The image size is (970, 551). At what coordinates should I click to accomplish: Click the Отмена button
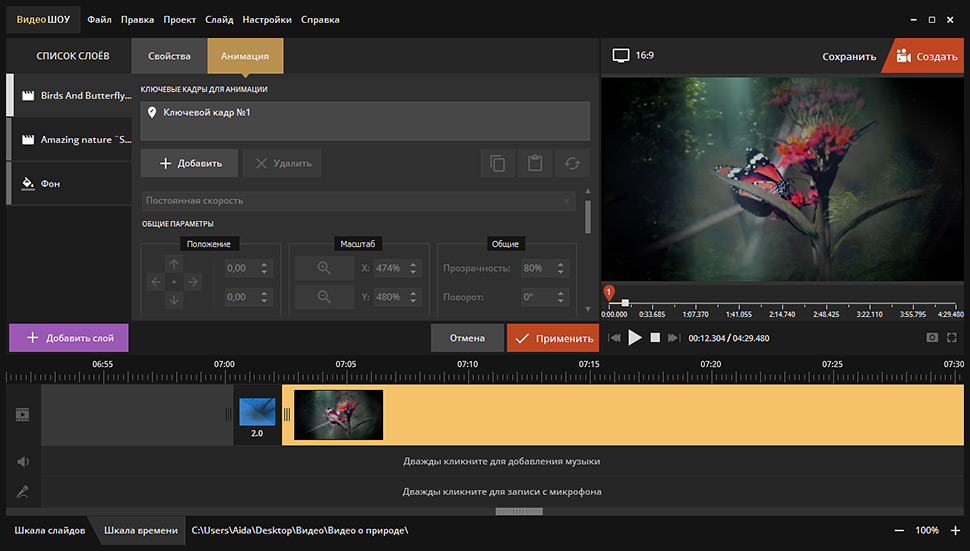pos(467,338)
